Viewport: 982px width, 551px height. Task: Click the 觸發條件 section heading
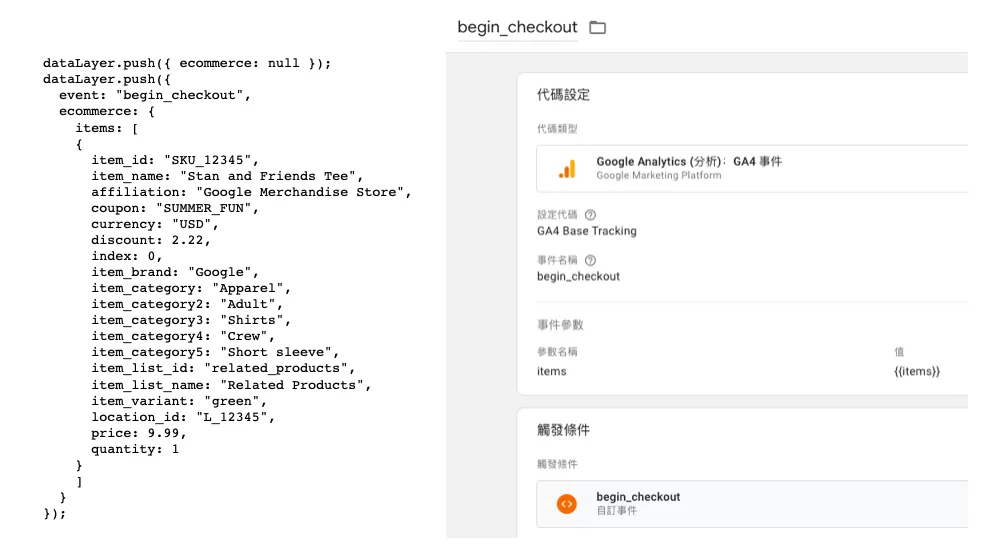coord(564,430)
